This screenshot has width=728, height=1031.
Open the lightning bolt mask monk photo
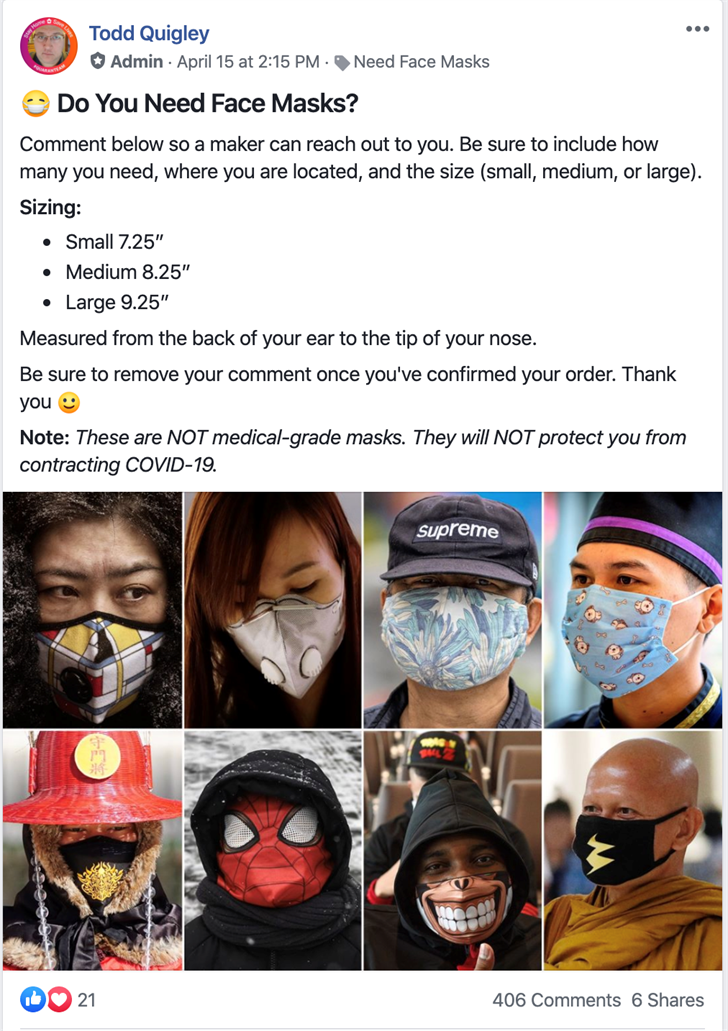click(633, 850)
